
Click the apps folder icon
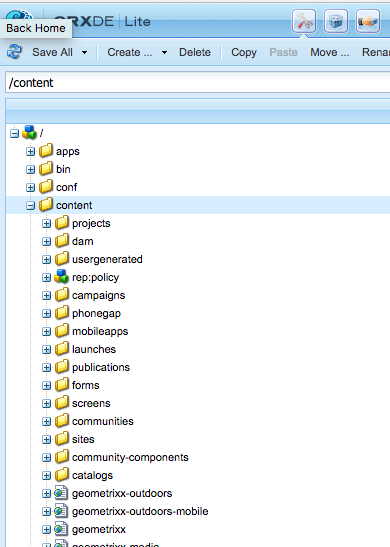[x=46, y=151]
